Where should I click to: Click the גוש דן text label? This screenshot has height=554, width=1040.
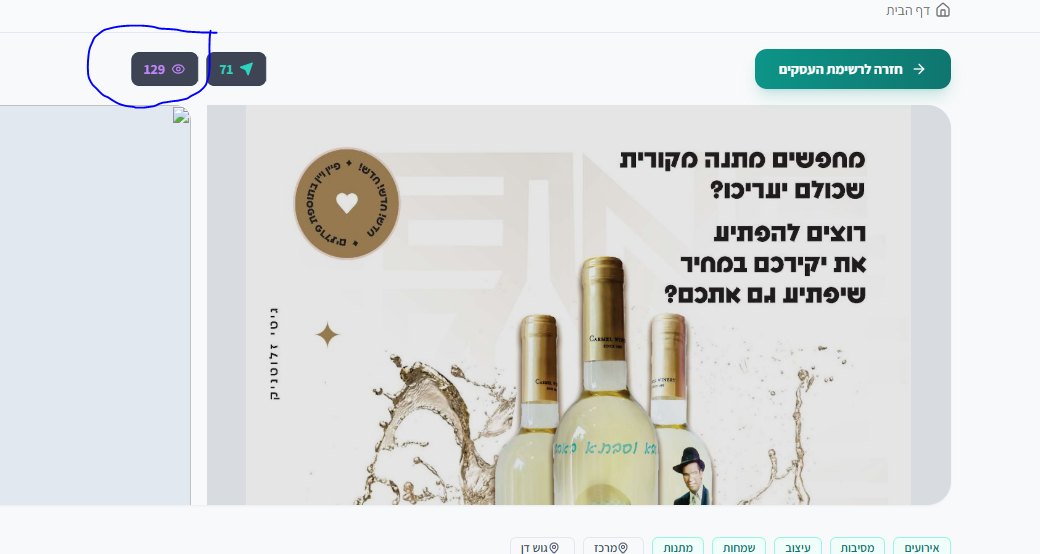point(534,547)
